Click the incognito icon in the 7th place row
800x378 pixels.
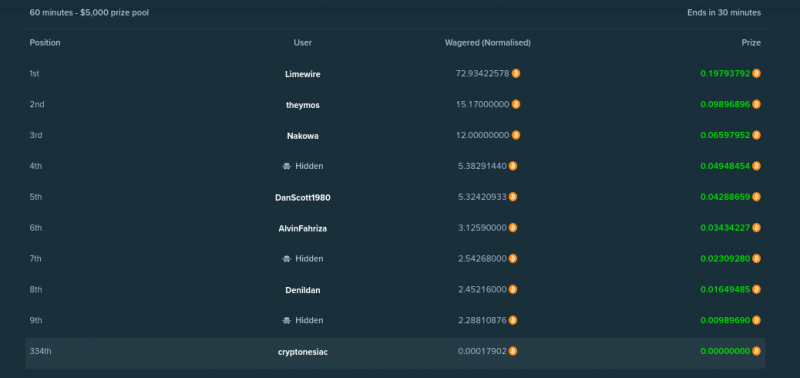click(x=287, y=259)
